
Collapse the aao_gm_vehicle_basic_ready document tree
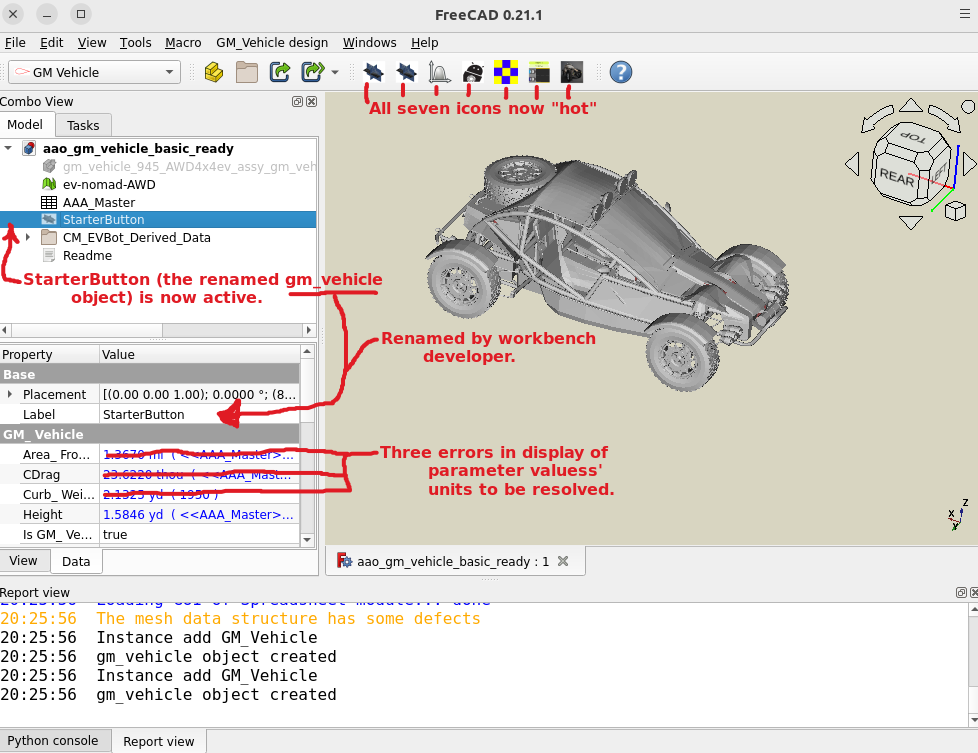pyautogui.click(x=9, y=149)
